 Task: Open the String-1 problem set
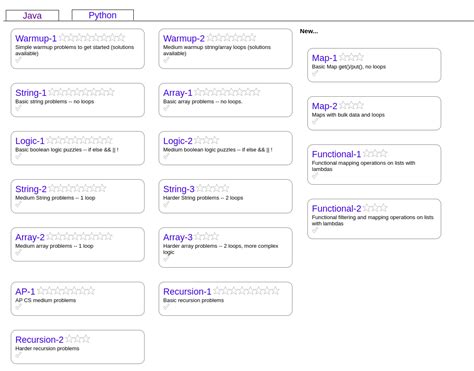coord(31,93)
